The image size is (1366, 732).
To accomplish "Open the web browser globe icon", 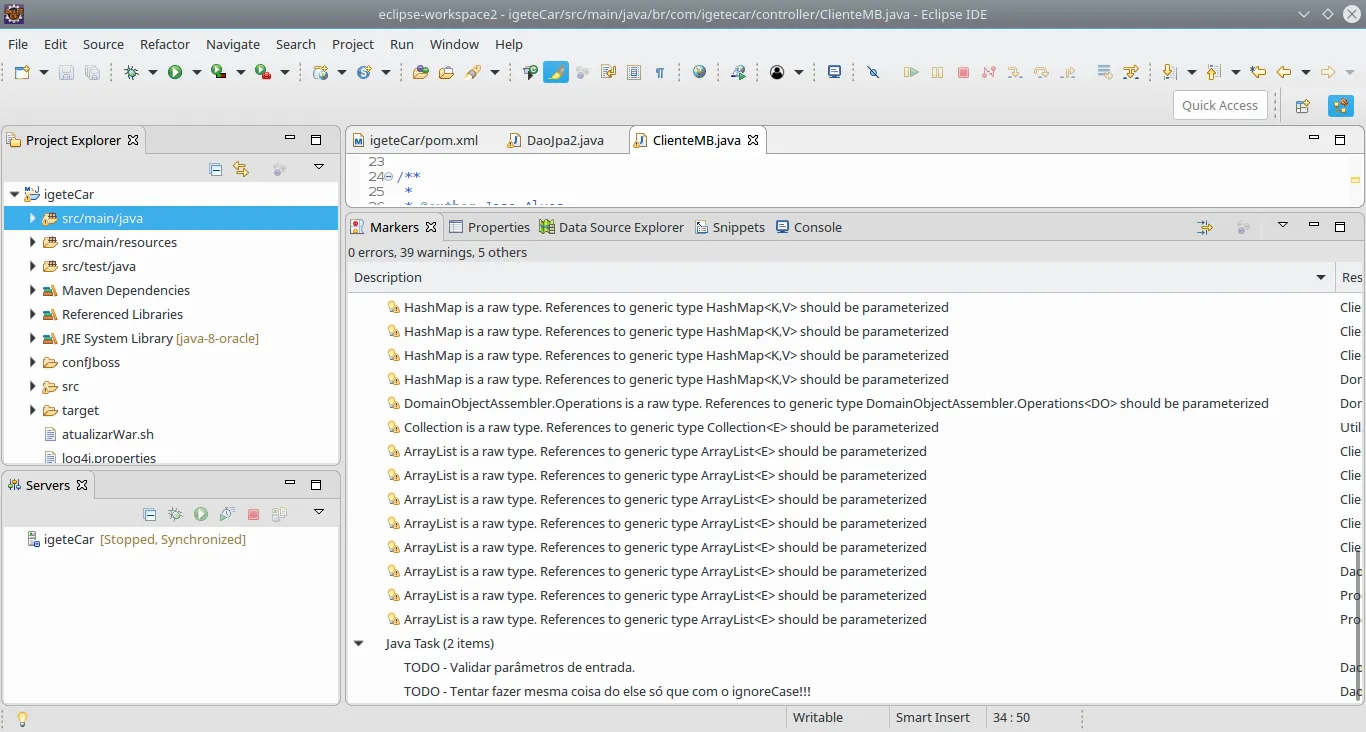I will click(699, 72).
